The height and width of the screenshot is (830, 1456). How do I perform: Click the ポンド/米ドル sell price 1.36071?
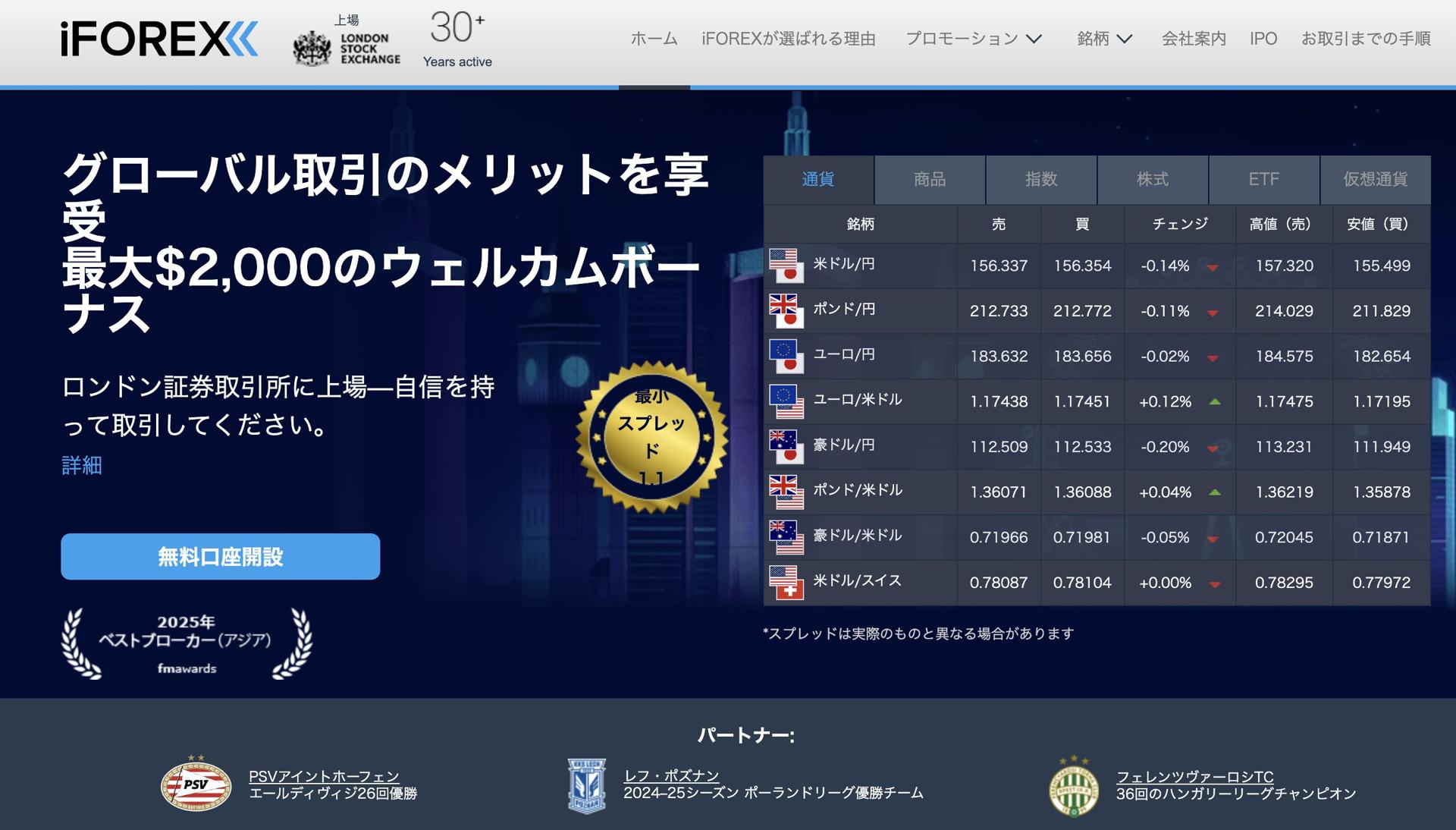coord(999,492)
